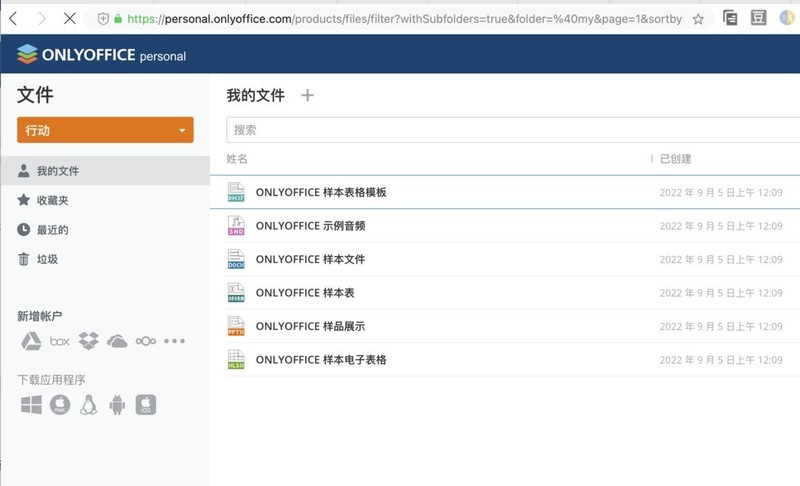
Task: Click the XLSX icon of 样本电子表格
Action: (x=236, y=360)
